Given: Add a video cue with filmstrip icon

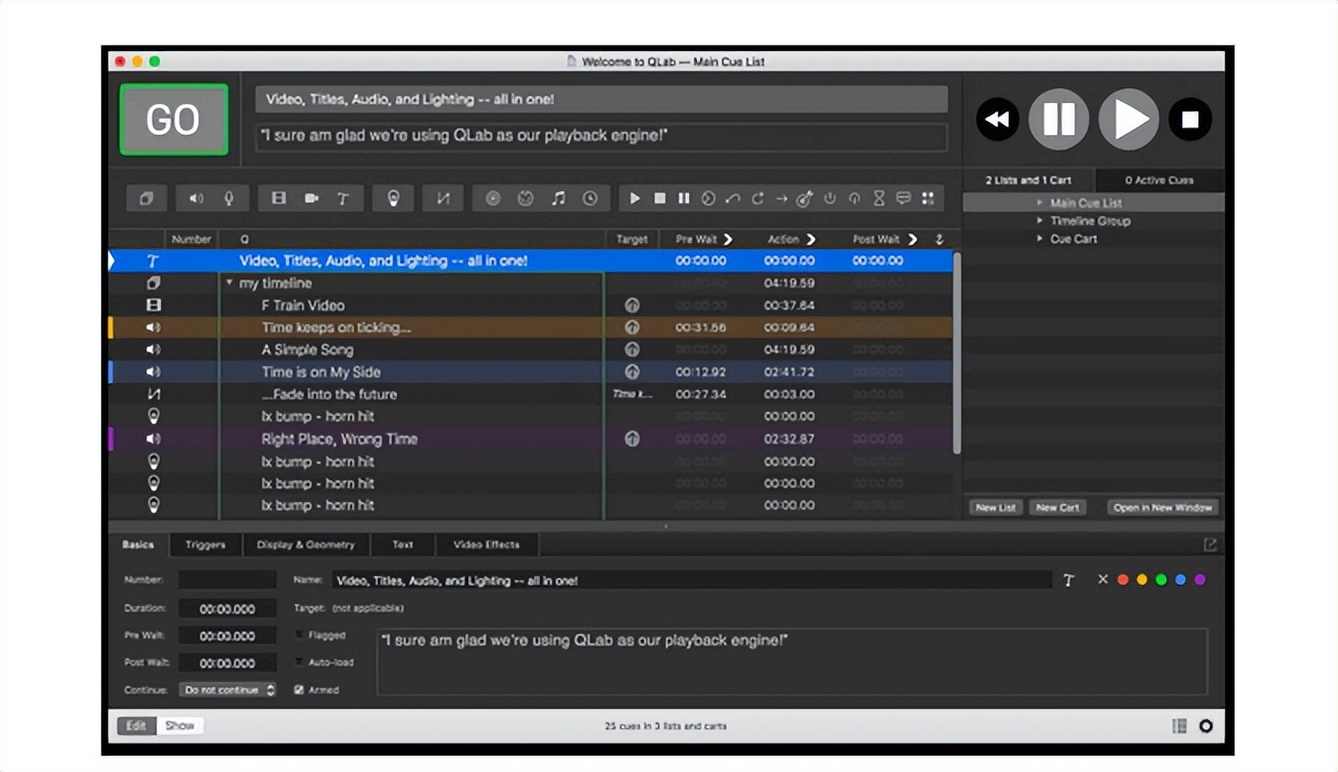Looking at the screenshot, I should pos(279,198).
